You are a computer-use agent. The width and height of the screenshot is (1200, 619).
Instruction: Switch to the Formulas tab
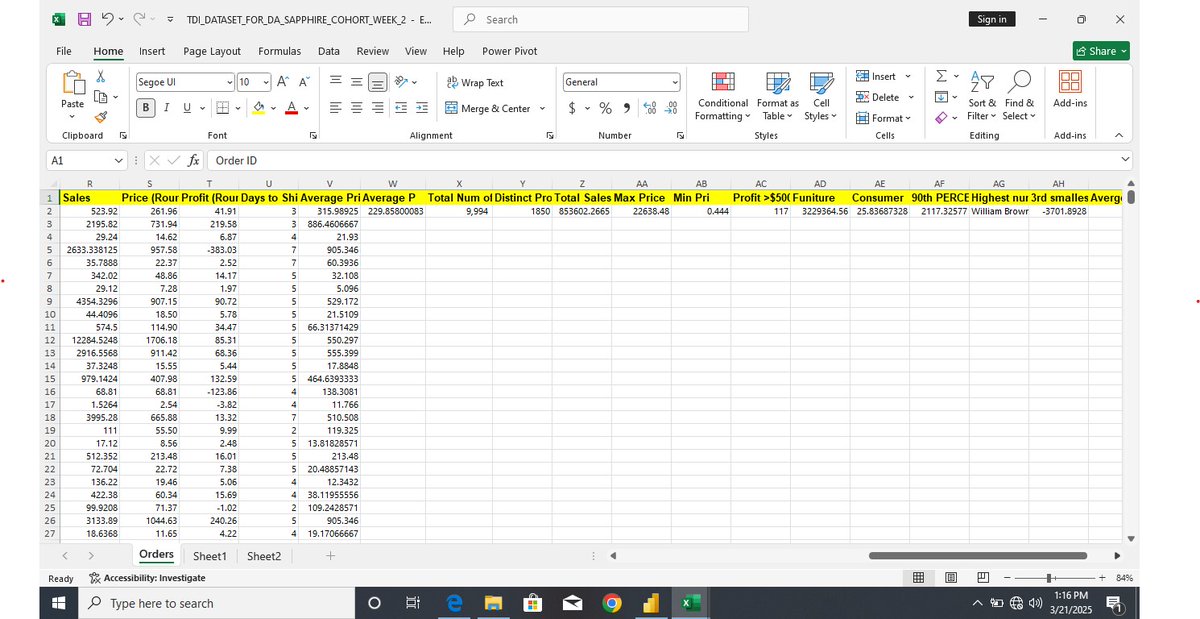point(279,51)
